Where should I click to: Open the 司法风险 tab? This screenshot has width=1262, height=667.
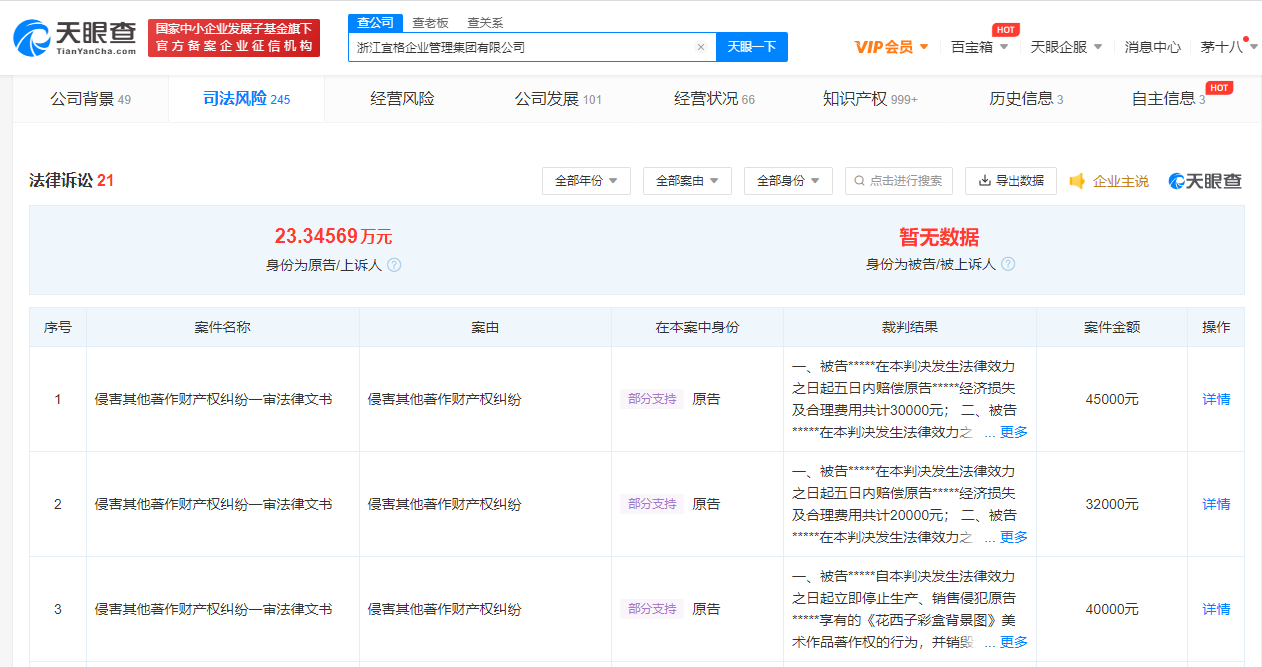click(x=246, y=99)
